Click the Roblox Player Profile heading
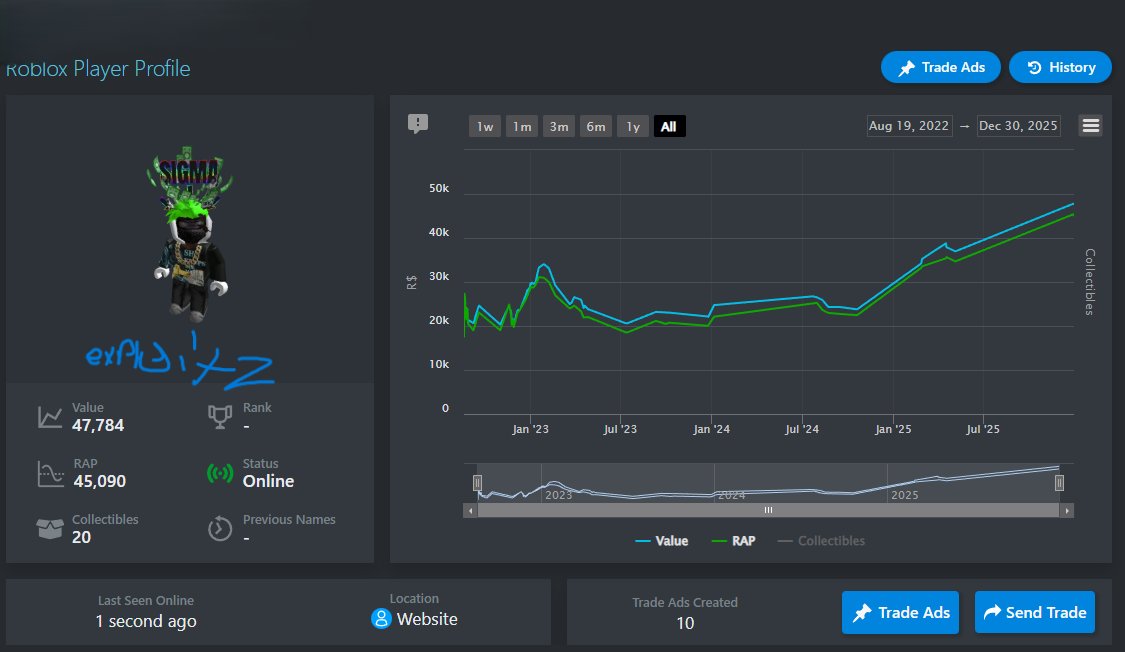 click(x=98, y=69)
